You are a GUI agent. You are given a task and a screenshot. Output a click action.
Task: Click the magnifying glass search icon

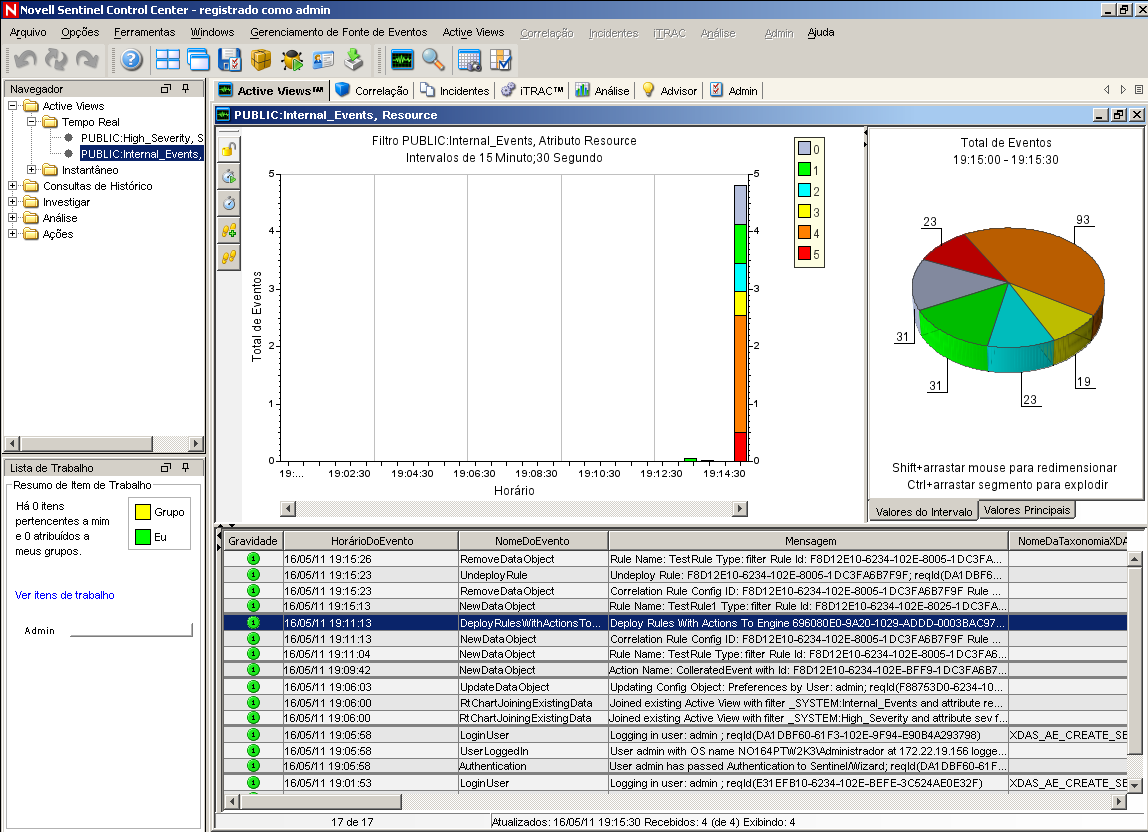pyautogui.click(x=433, y=60)
